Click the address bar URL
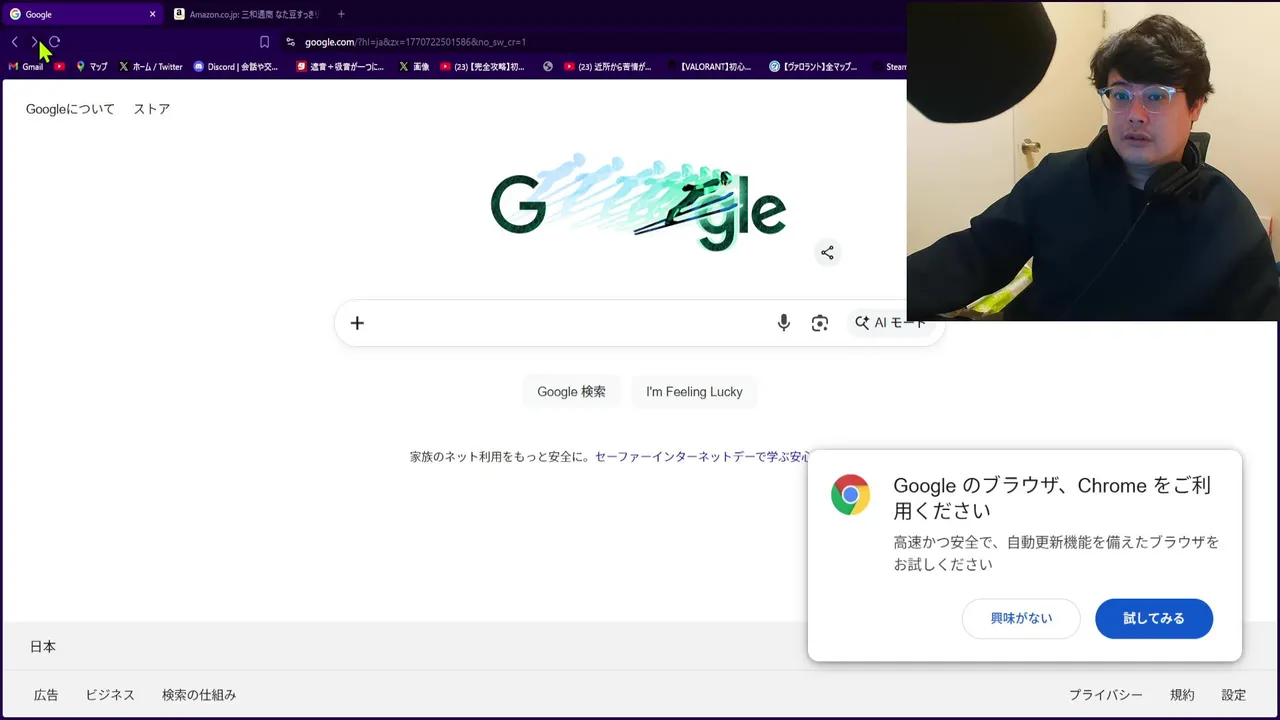The image size is (1280, 720). pos(415,42)
